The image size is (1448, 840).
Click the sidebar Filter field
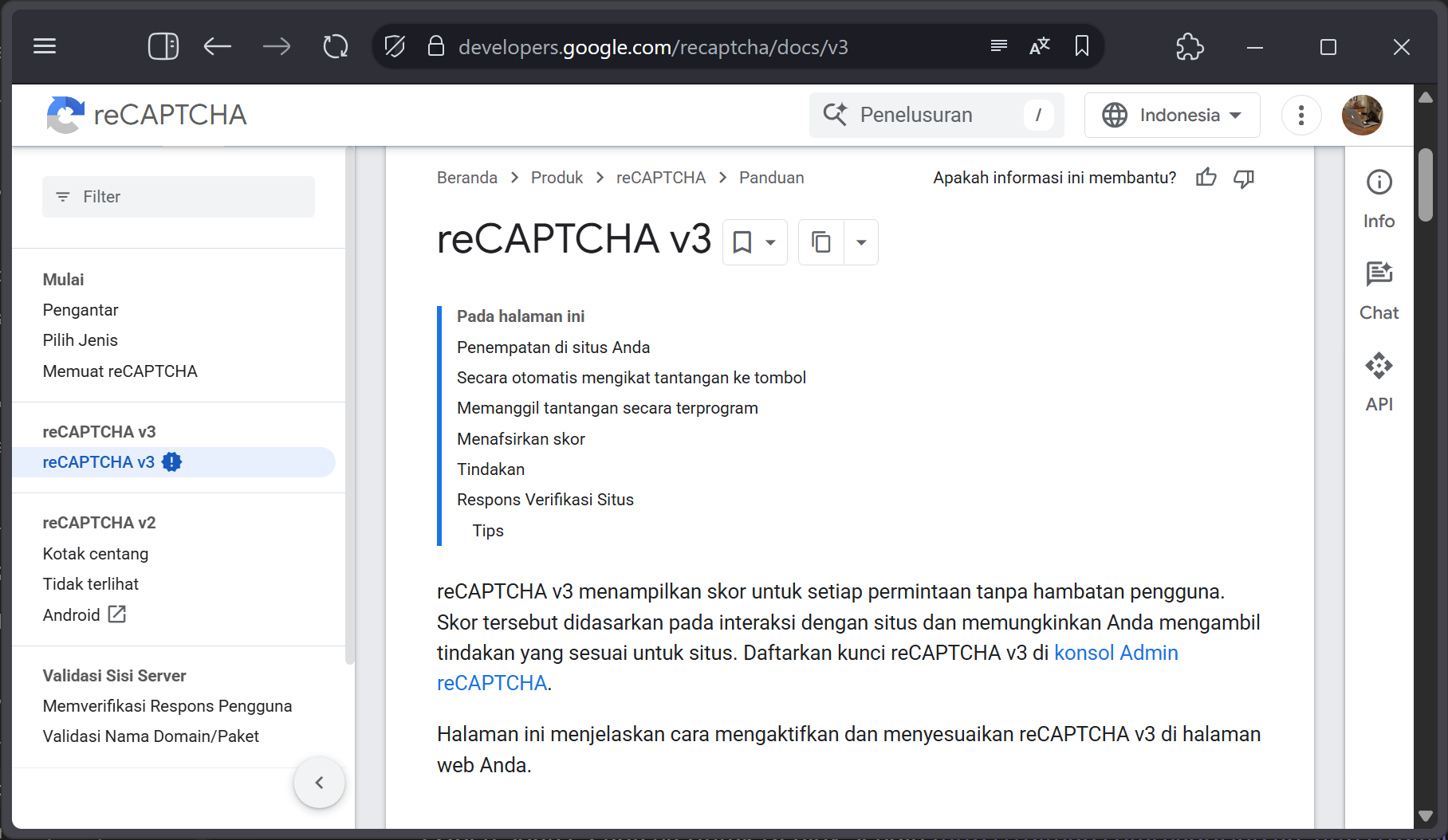(x=179, y=197)
